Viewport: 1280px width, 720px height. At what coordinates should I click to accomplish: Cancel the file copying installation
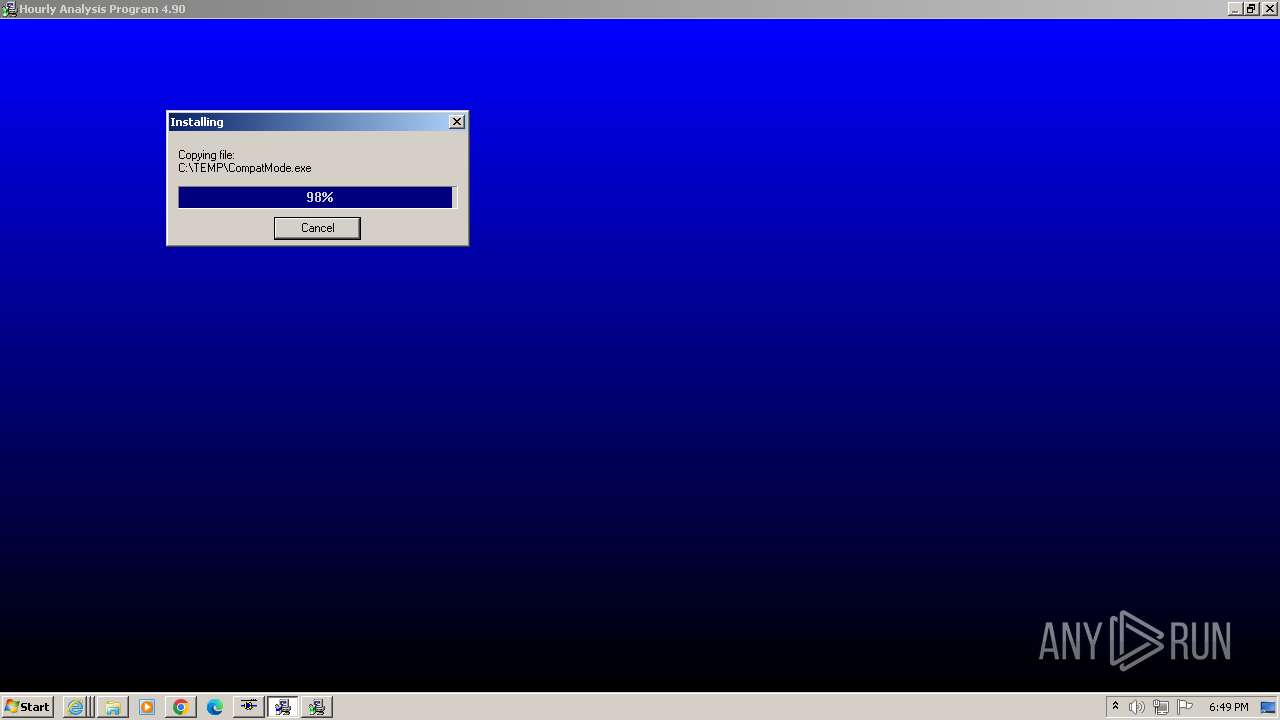(317, 228)
